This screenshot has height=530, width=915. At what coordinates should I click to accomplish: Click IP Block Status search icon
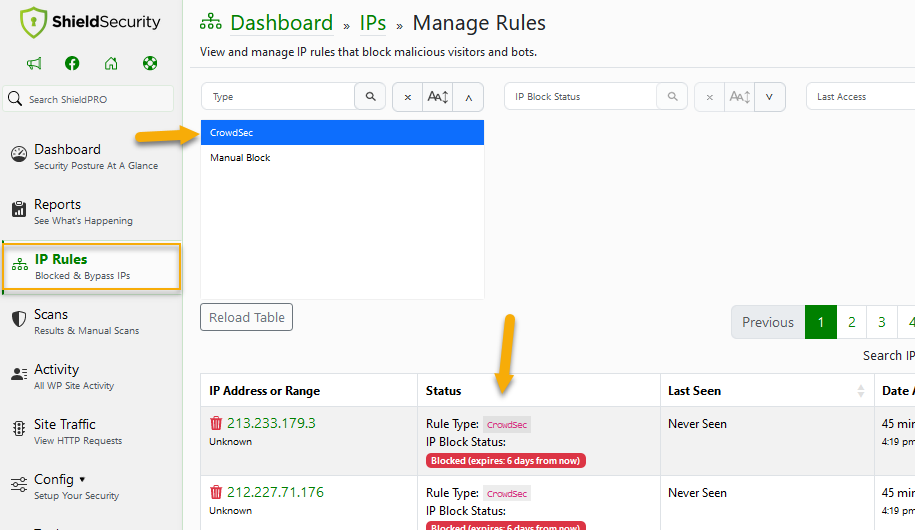coord(672,96)
